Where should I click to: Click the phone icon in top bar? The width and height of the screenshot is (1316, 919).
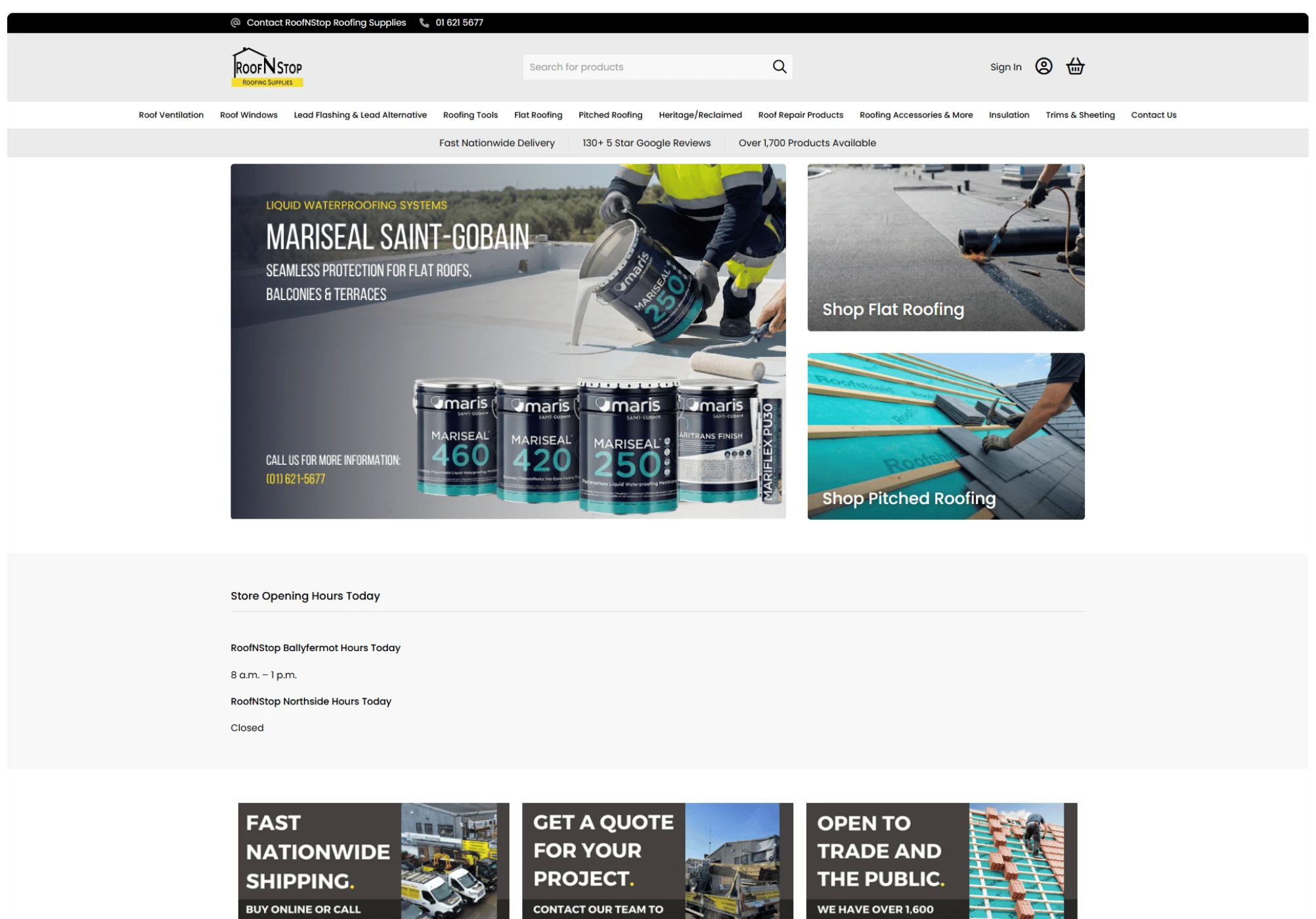424,22
